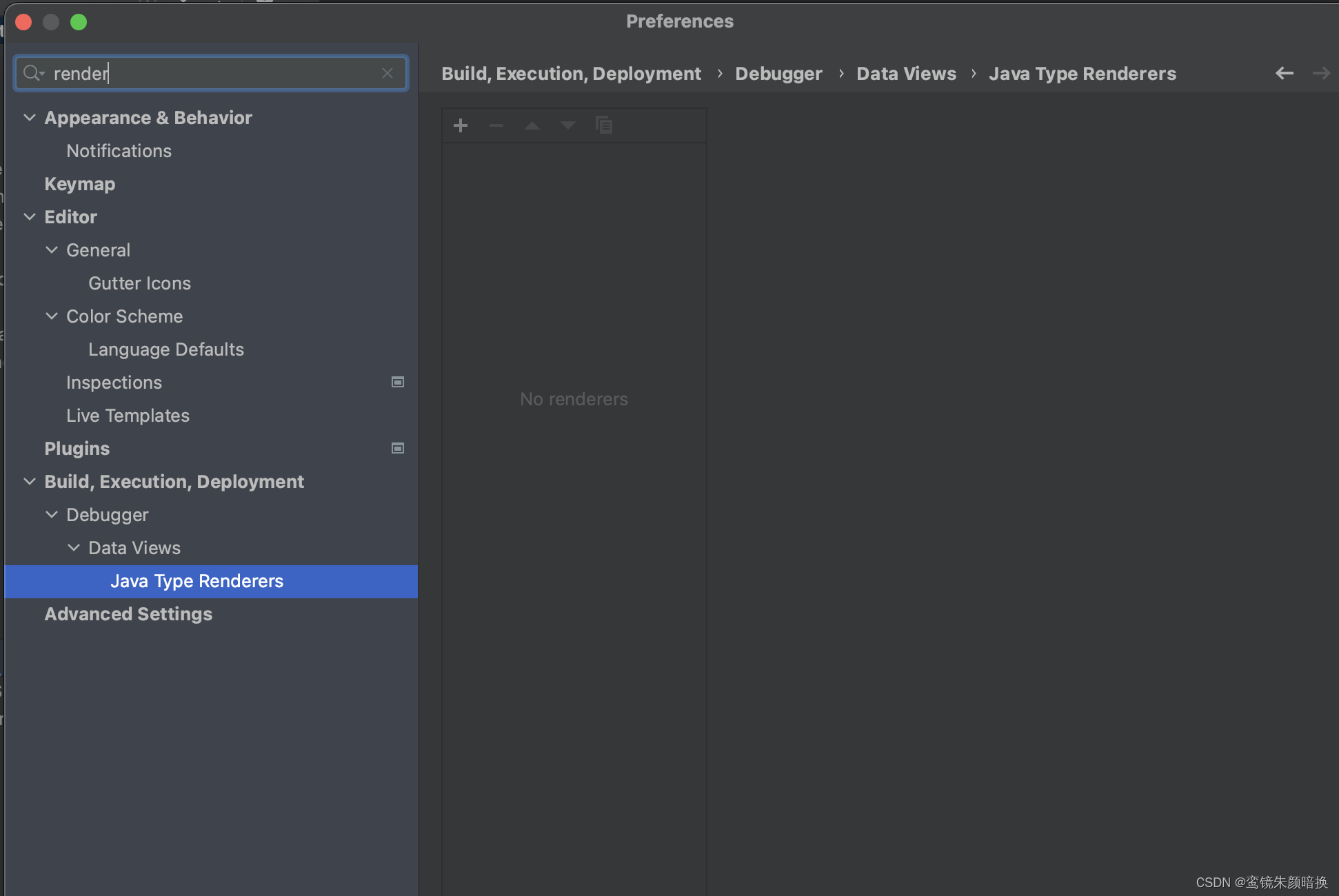
Task: Collapse the Debugger node
Action: pyautogui.click(x=52, y=514)
